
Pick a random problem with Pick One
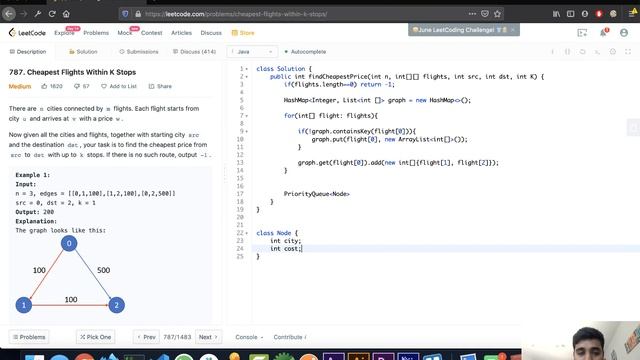pos(96,337)
